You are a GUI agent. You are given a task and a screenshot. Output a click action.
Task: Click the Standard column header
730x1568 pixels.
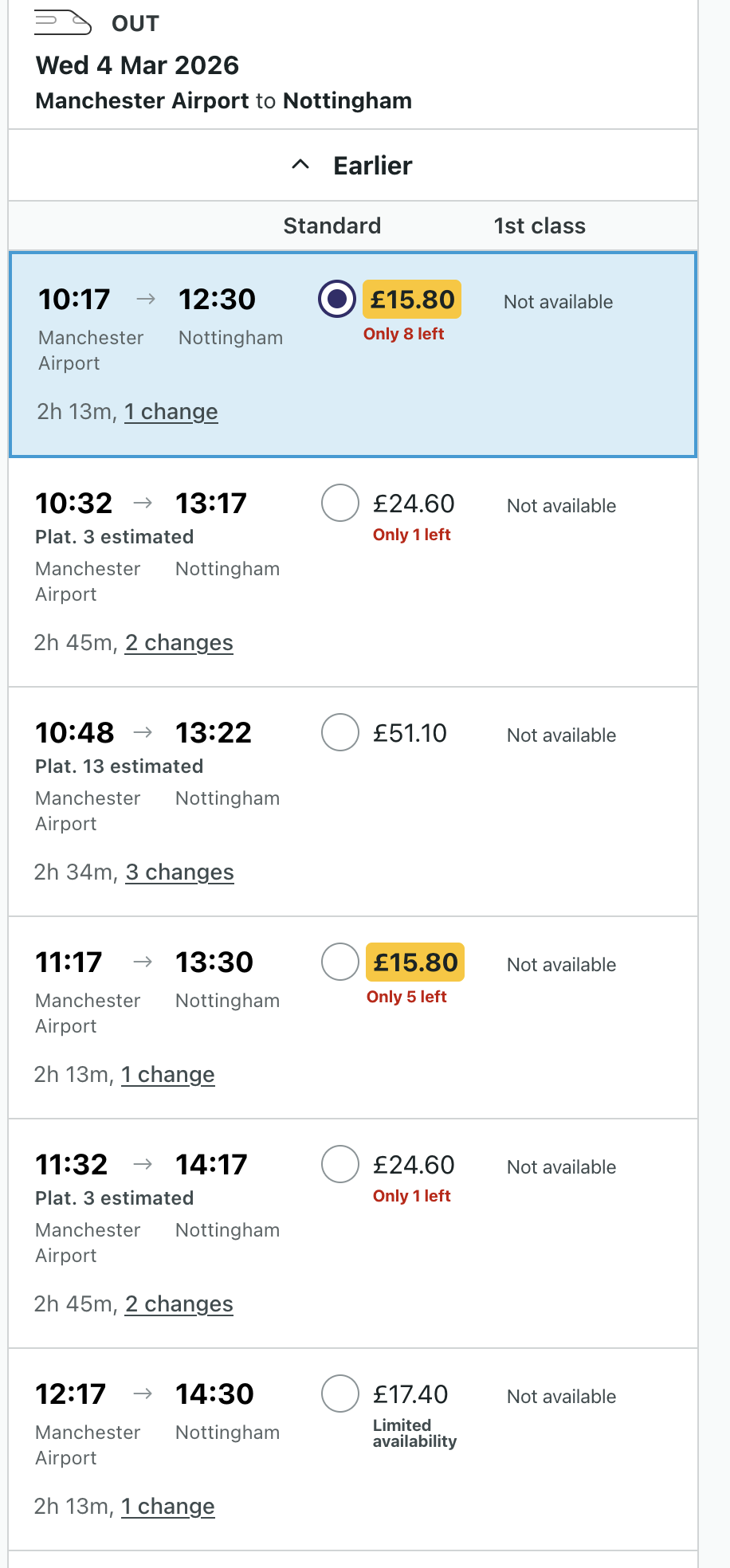[x=332, y=226]
